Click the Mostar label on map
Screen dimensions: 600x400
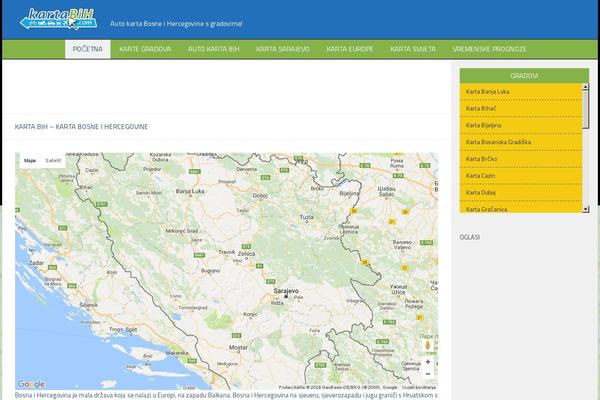coord(238,348)
